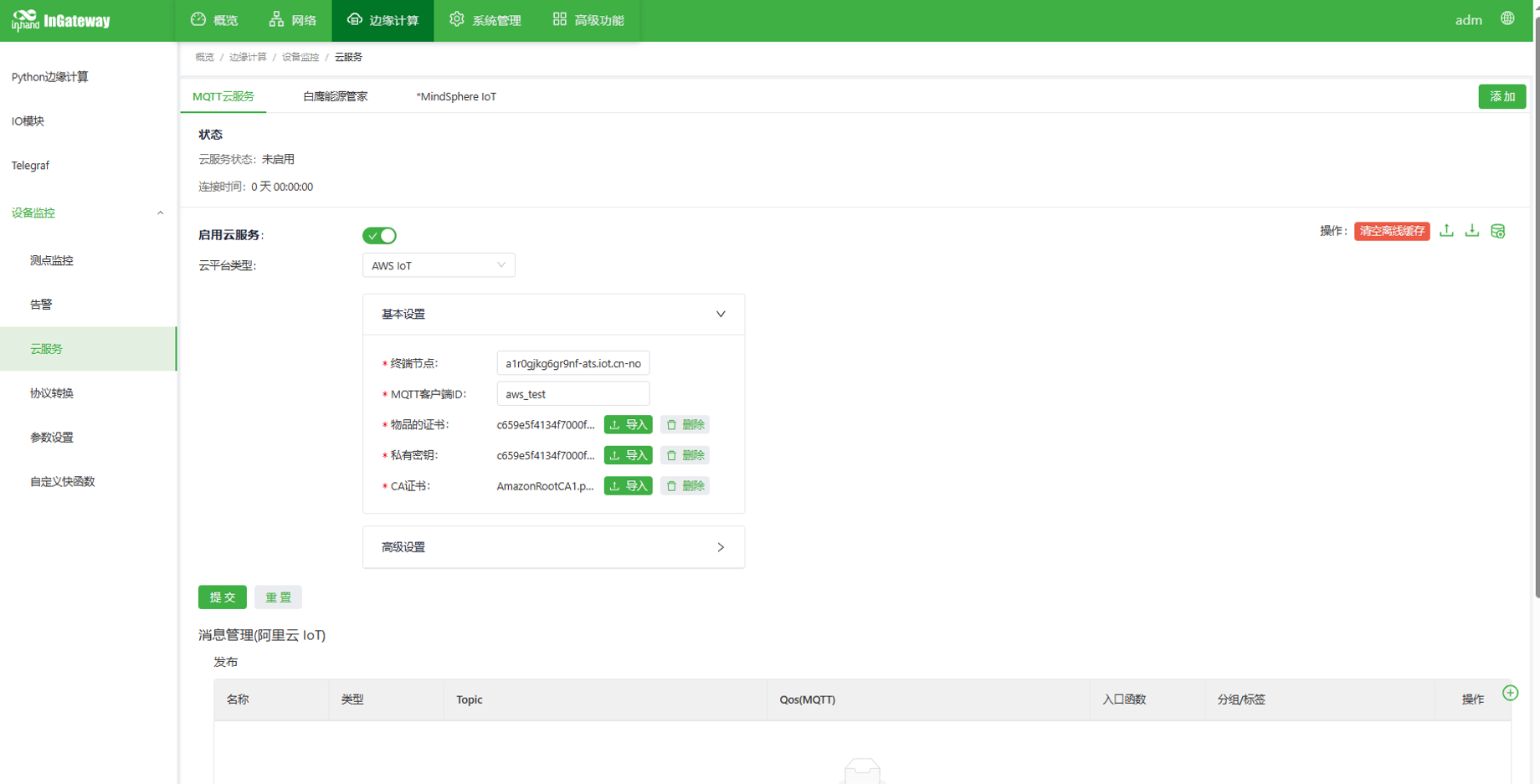Submit the cloud service configuration
1540x784 pixels.
tap(223, 597)
